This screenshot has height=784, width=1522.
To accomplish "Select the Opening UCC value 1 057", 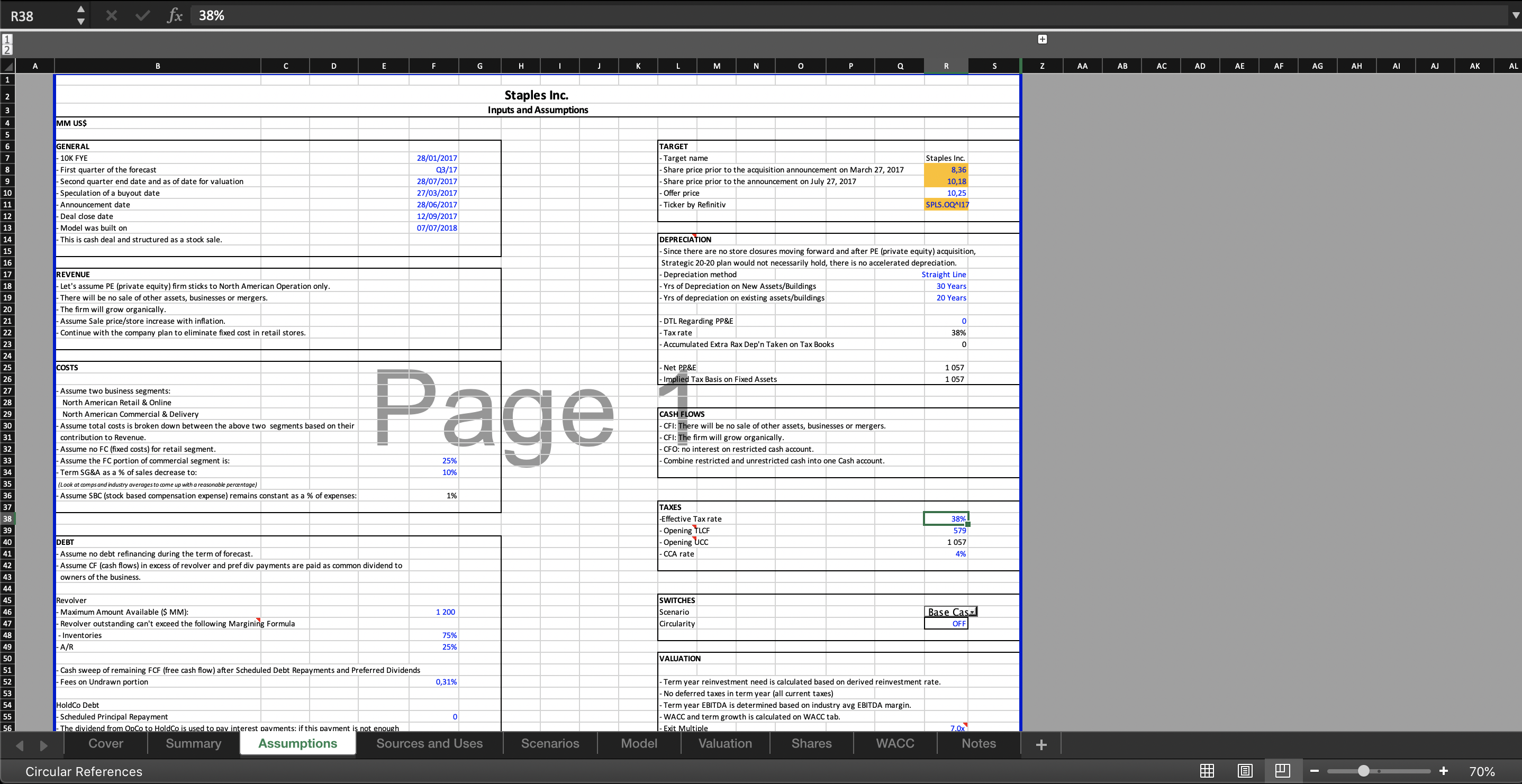I will (x=946, y=542).
